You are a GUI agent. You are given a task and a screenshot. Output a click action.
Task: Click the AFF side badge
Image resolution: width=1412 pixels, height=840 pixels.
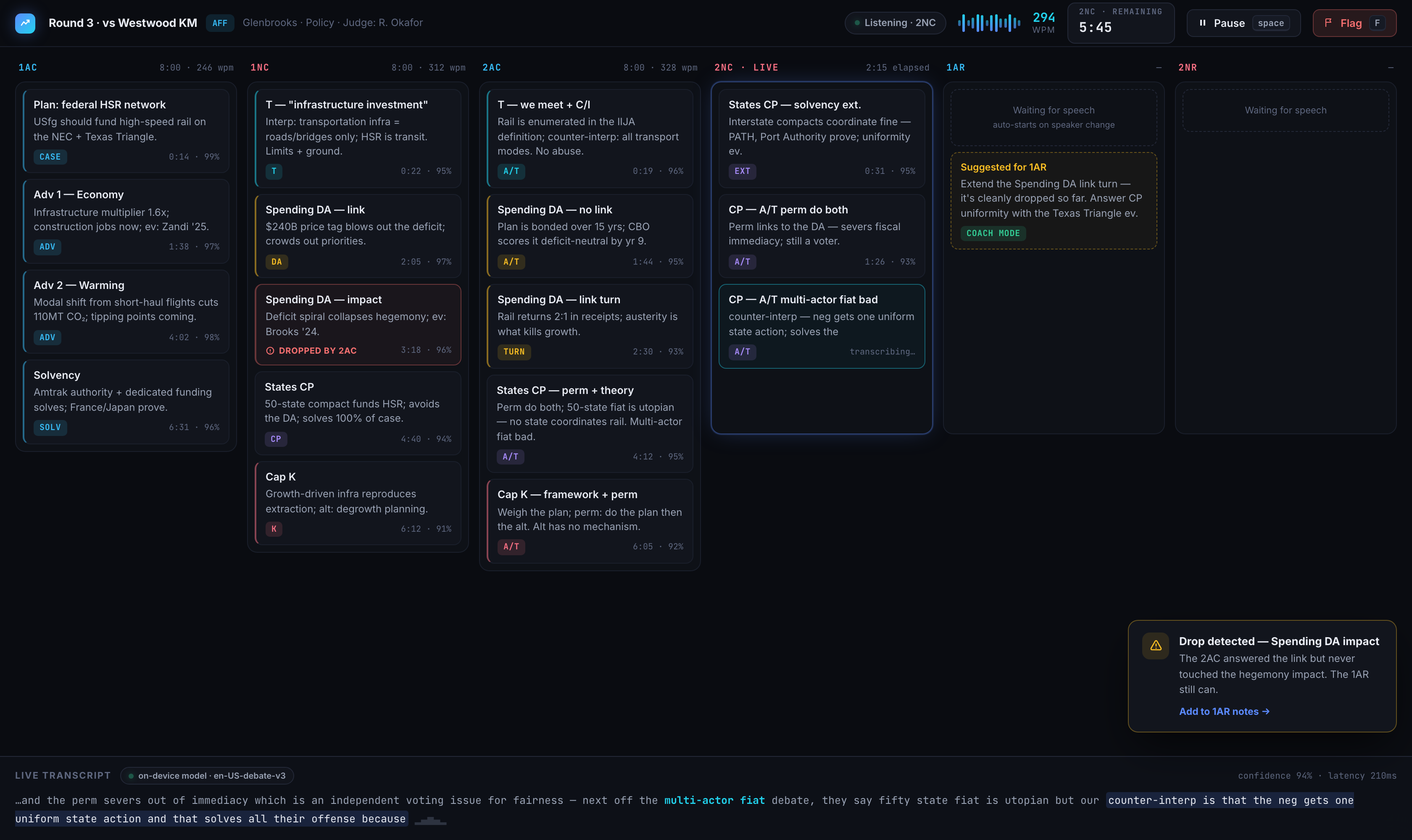[220, 23]
